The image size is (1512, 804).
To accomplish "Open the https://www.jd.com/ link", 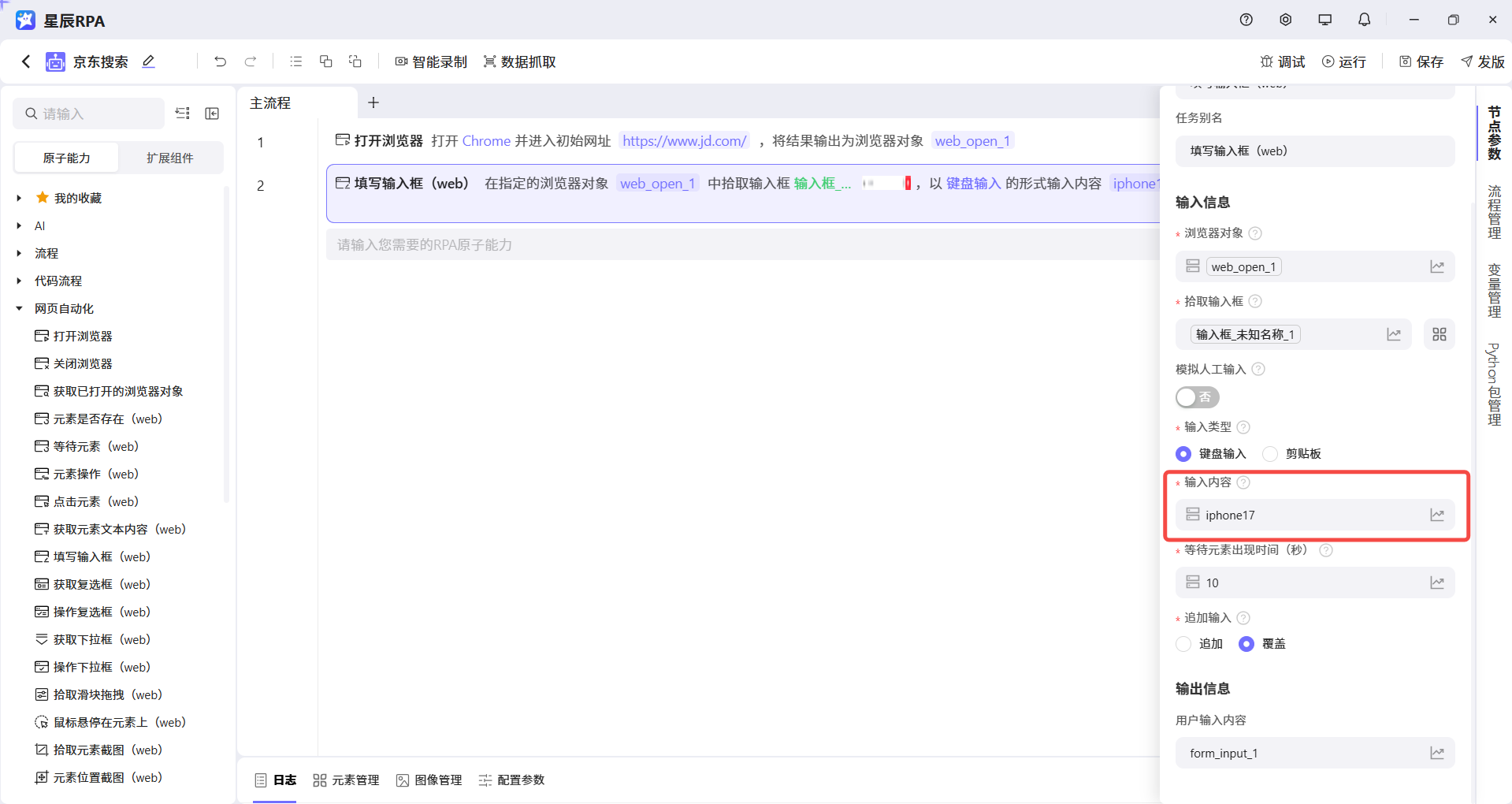I will pos(684,140).
